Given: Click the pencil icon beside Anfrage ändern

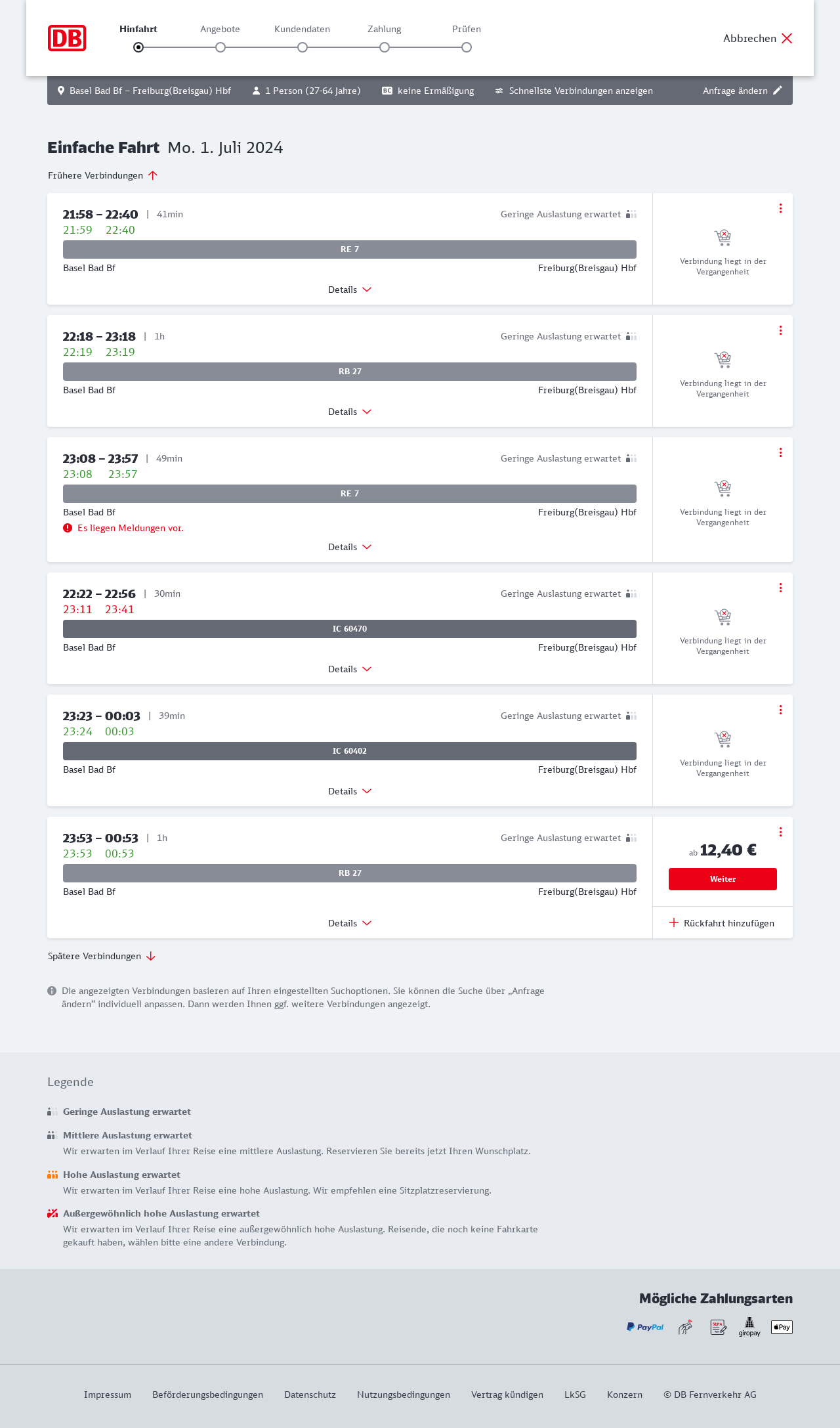Looking at the screenshot, I should (x=778, y=91).
